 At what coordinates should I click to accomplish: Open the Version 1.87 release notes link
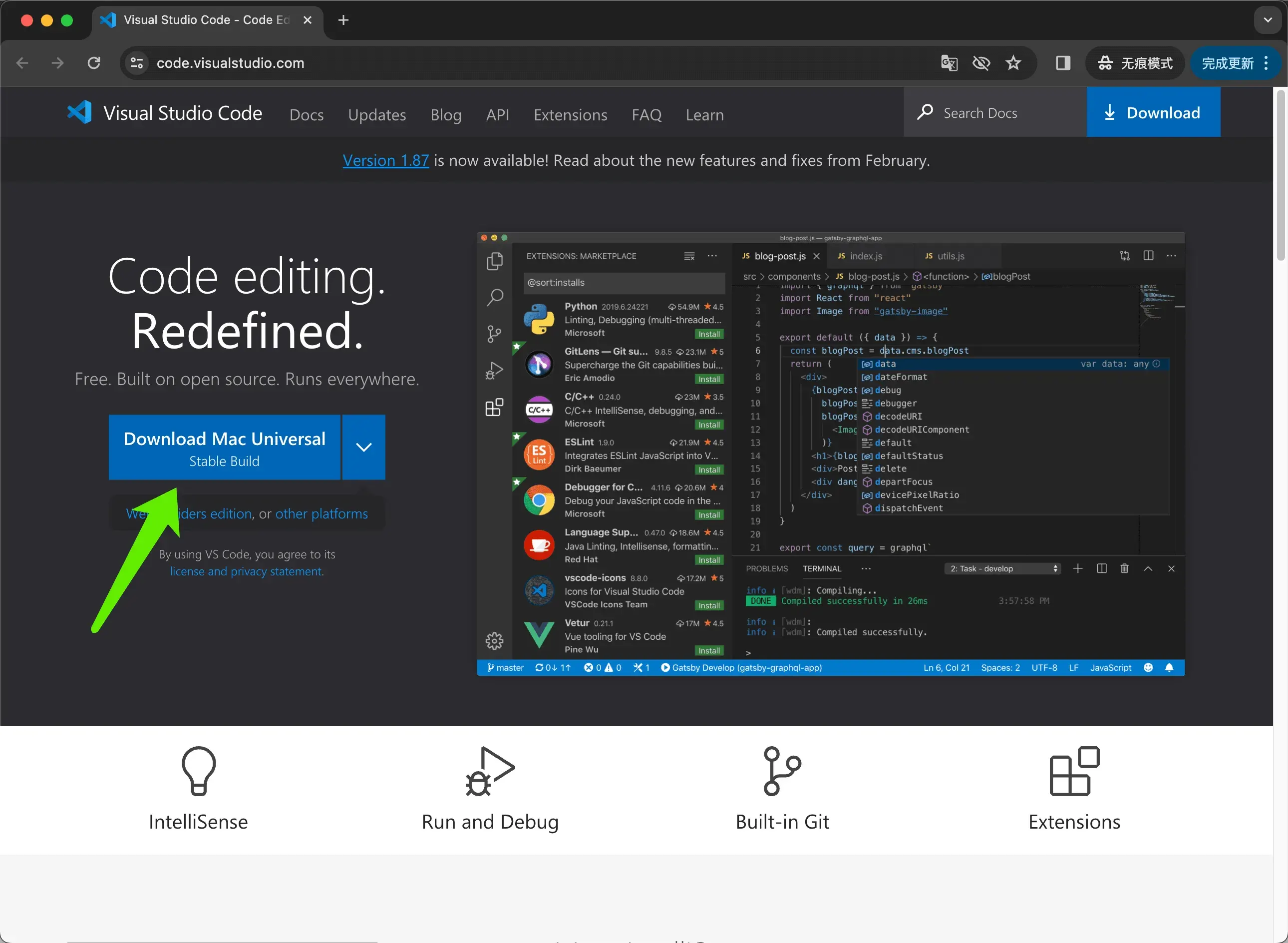coord(385,160)
